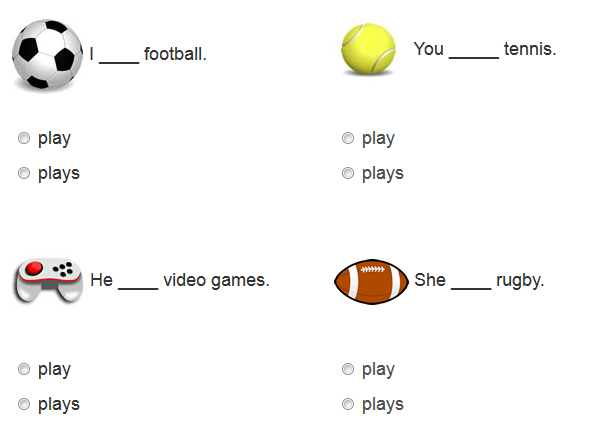601x445 pixels.
Task: Click the yellow tennis ball image
Action: click(x=370, y=50)
